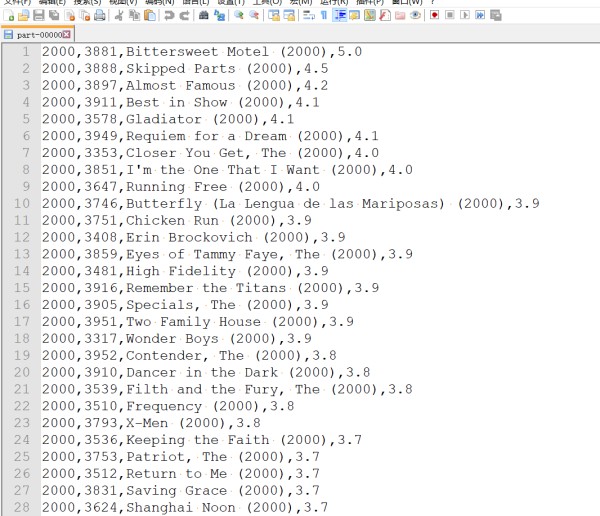Toggle show all characters pilcrow icon
The height and width of the screenshot is (516, 600).
pyautogui.click(x=324, y=15)
